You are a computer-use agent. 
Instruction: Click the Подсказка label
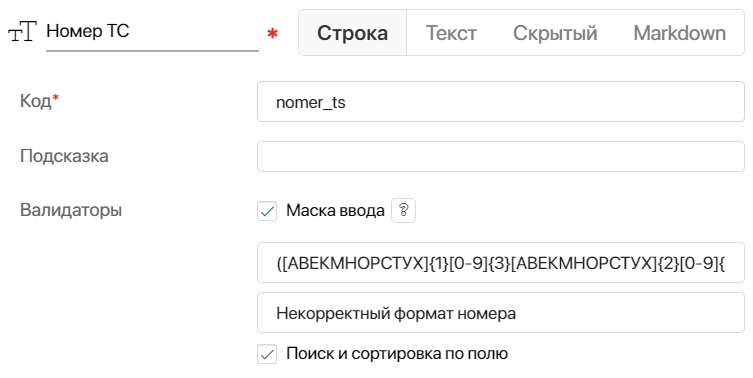pos(64,156)
